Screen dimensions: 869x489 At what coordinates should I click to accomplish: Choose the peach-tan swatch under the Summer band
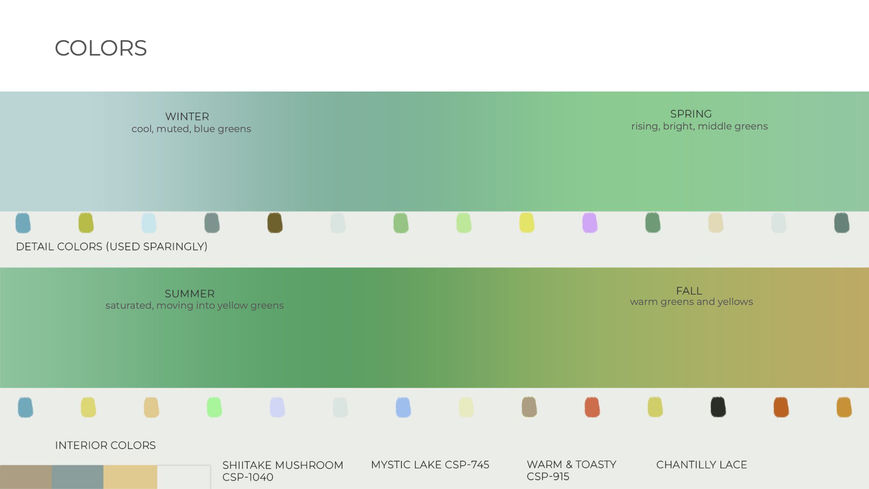(151, 408)
